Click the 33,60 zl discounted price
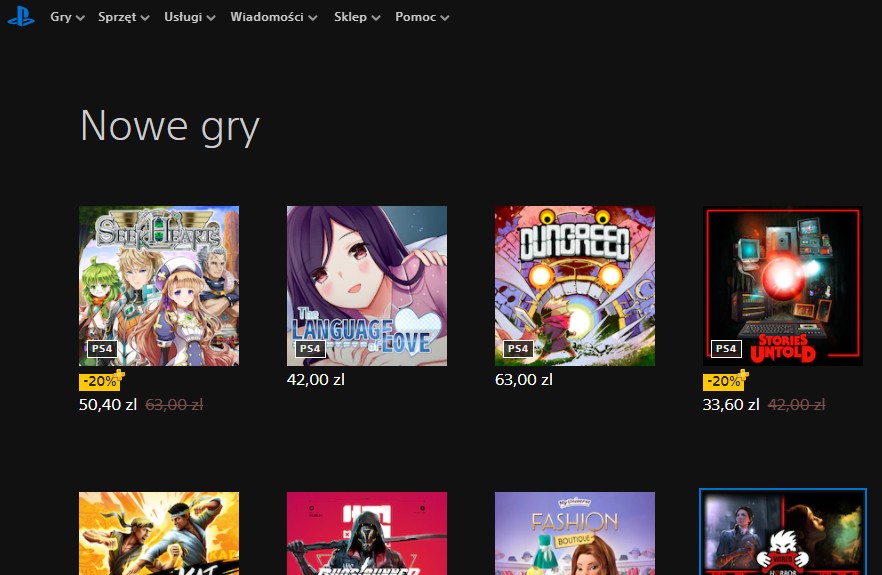This screenshot has height=575, width=882. click(x=731, y=405)
